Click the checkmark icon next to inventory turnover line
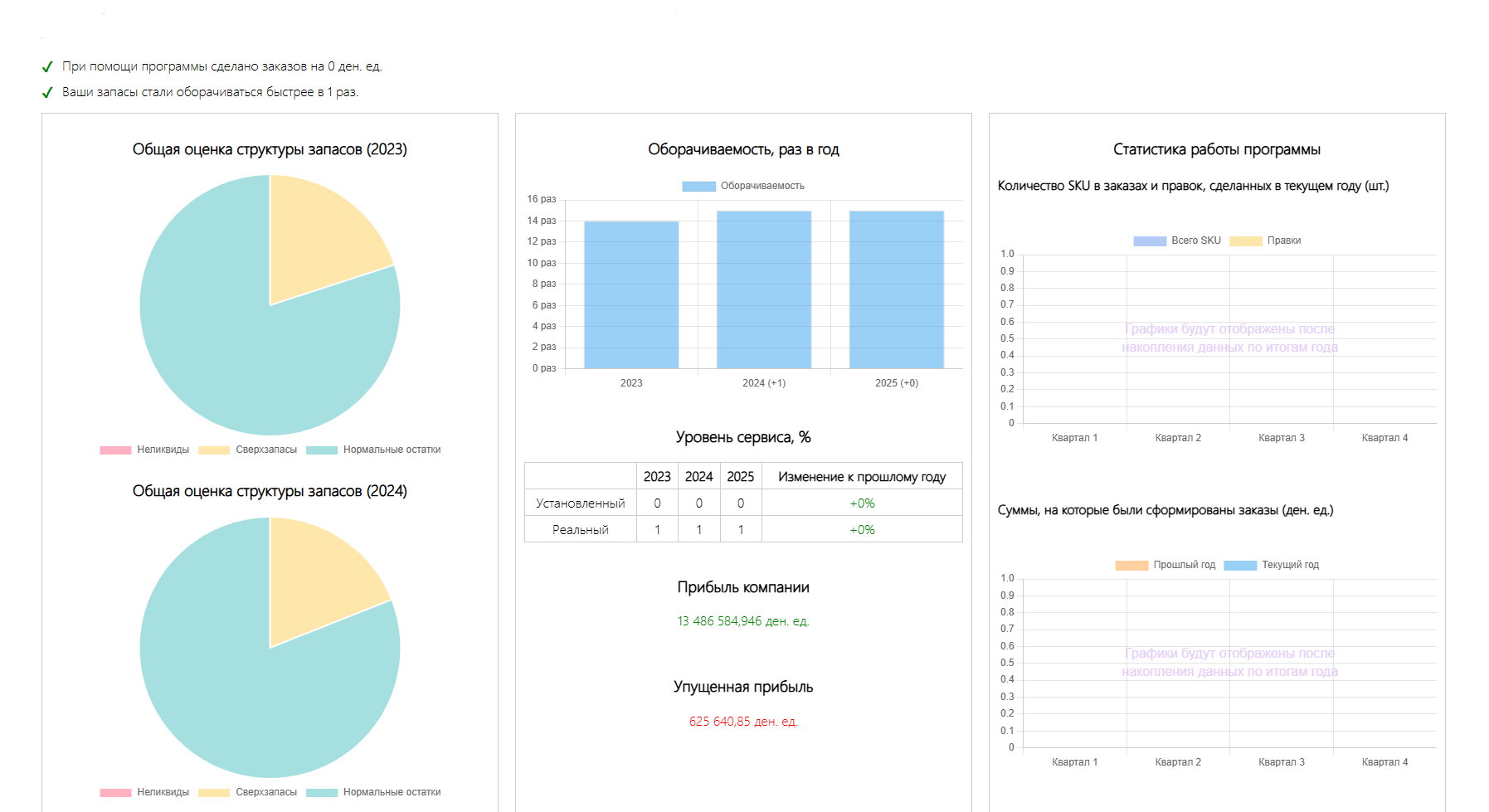1489x812 pixels. coord(47,93)
